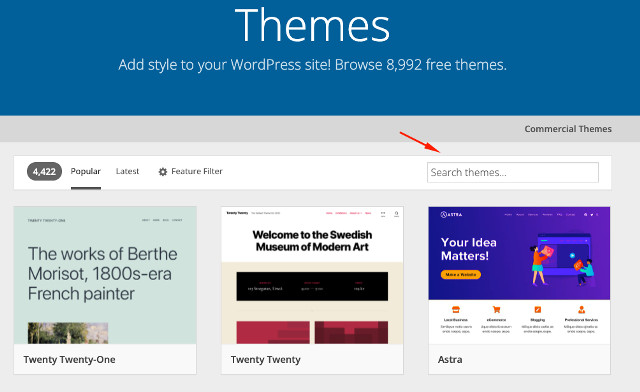Viewport: 640px width, 392px height.
Task: Open the Astra theme preview image
Action: tap(519, 275)
